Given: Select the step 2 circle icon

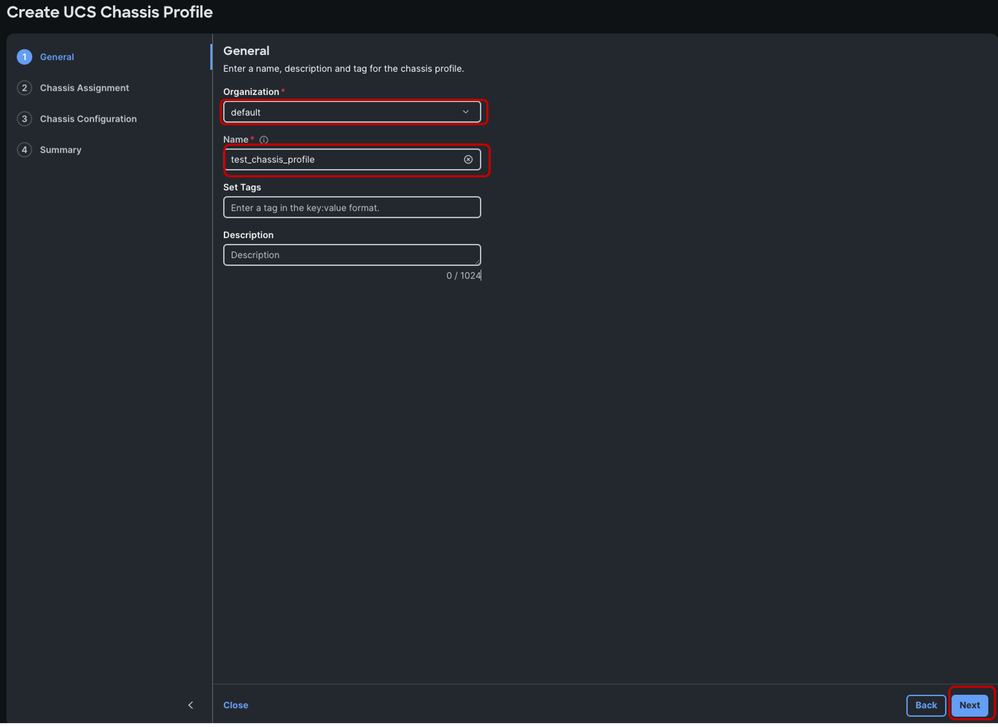Looking at the screenshot, I should (24, 88).
